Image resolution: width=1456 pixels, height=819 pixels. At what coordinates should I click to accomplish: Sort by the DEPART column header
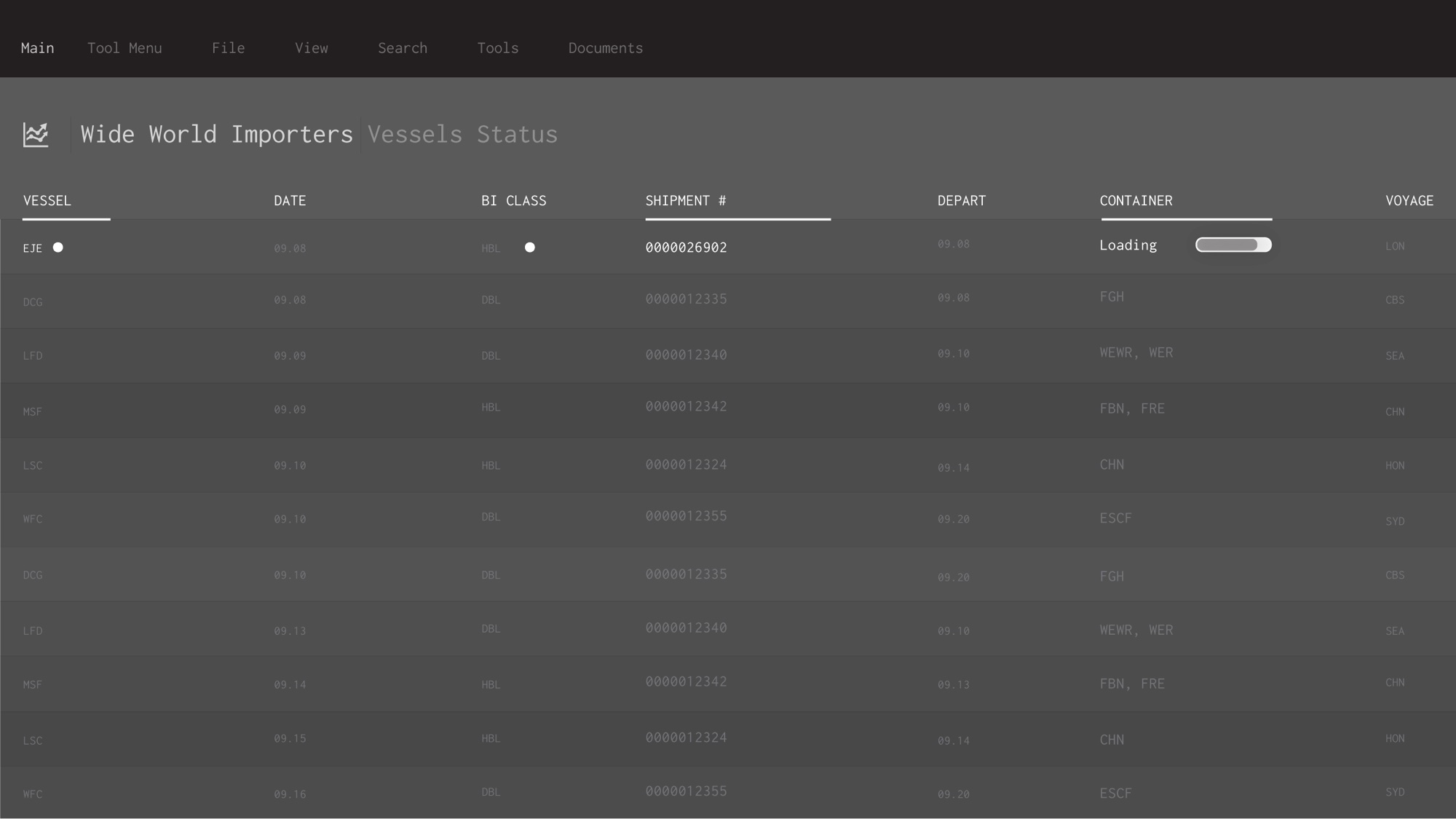[961, 201]
